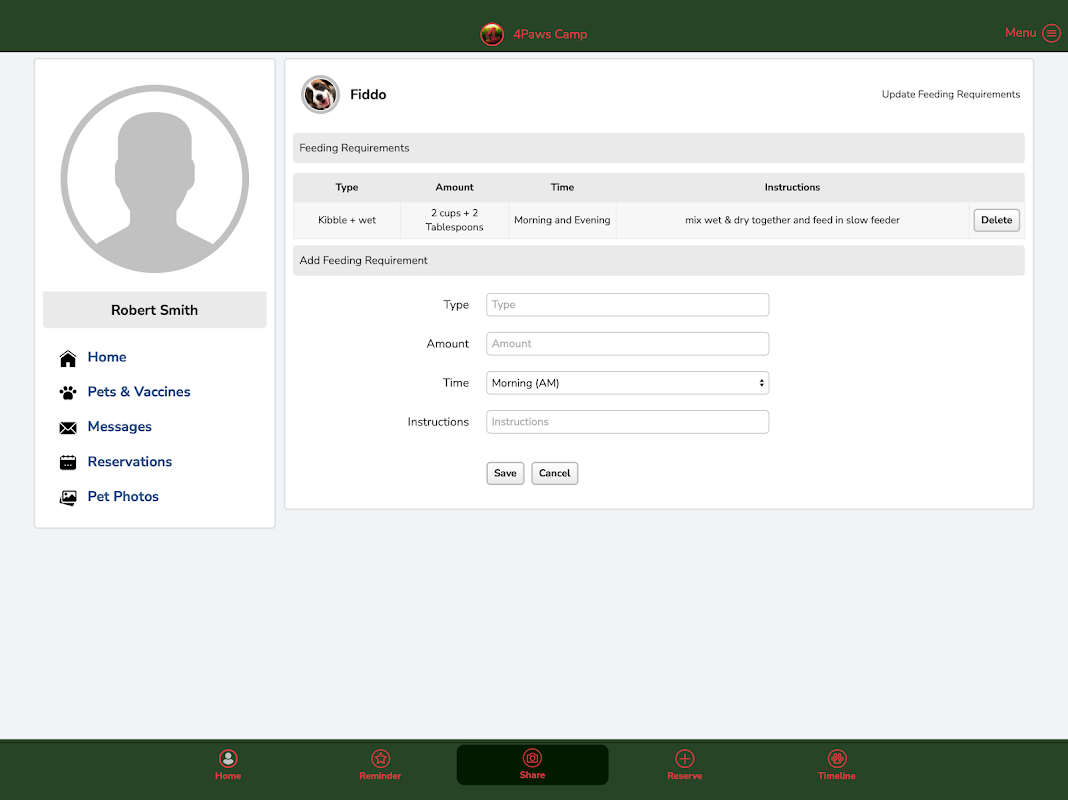Click the 'Add Feeding Requirement' section header
The height and width of the screenshot is (800, 1068).
click(659, 260)
